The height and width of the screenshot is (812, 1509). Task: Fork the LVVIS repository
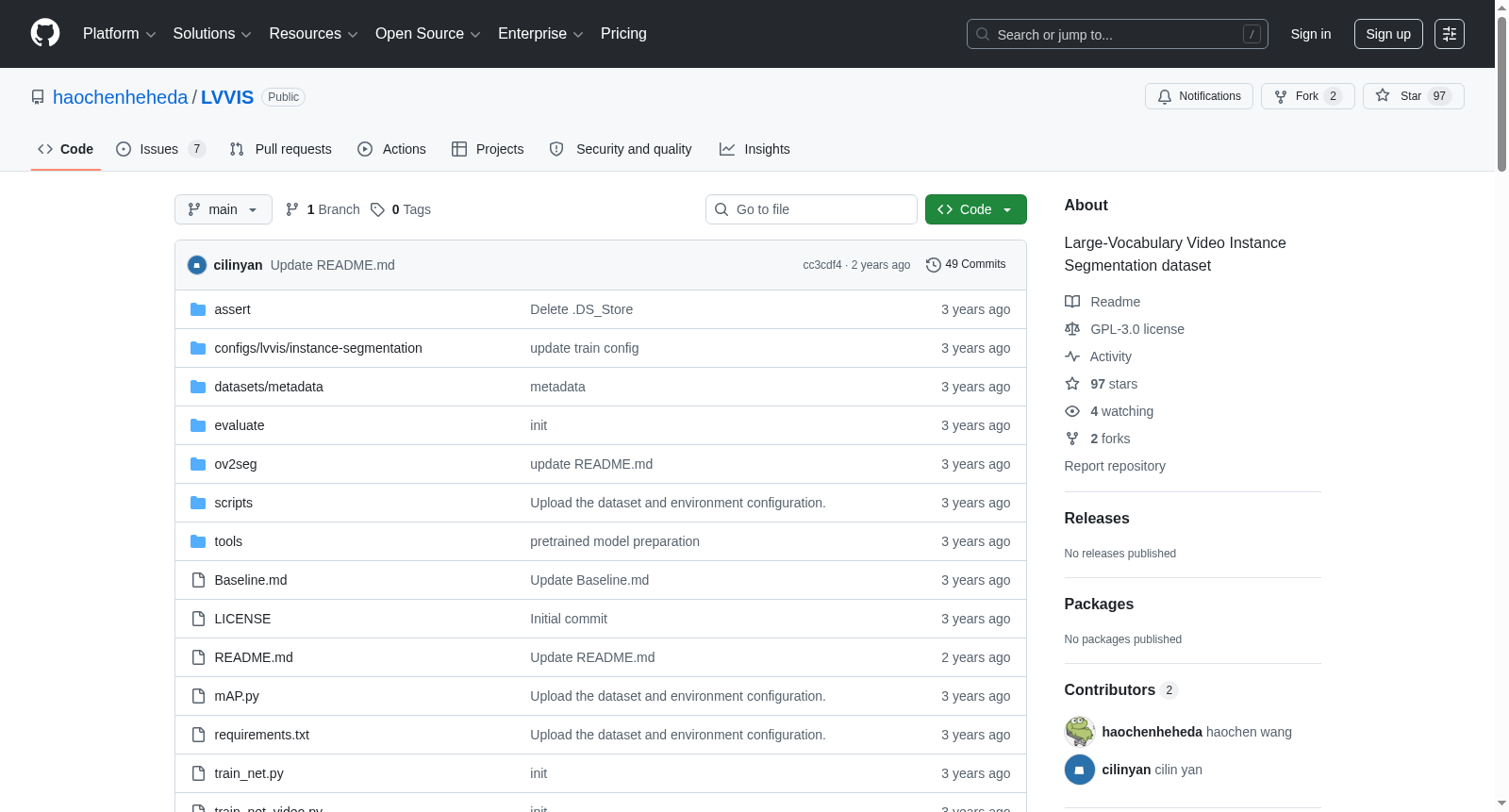click(x=1307, y=96)
